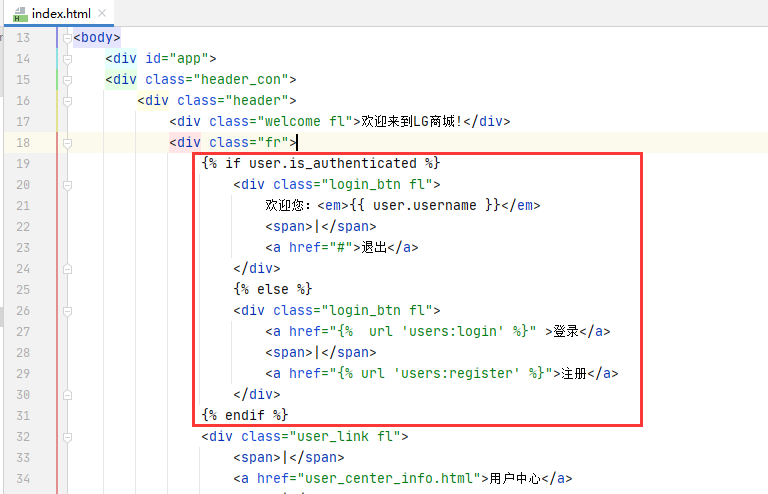The image size is (768, 494).
Task: Collapse the header_con div fold on line 15
Action: [68, 80]
